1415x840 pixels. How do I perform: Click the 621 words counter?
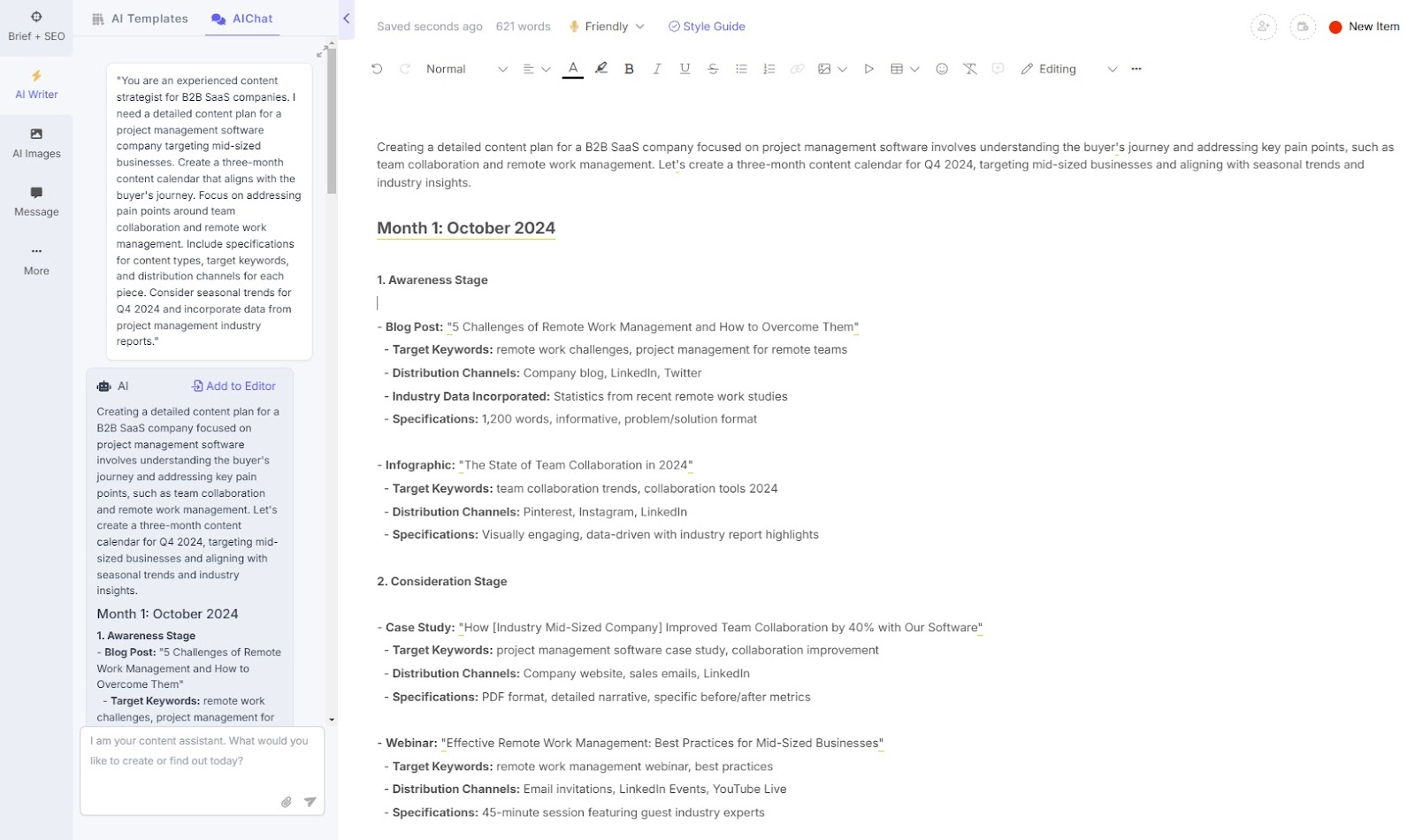[x=523, y=27]
